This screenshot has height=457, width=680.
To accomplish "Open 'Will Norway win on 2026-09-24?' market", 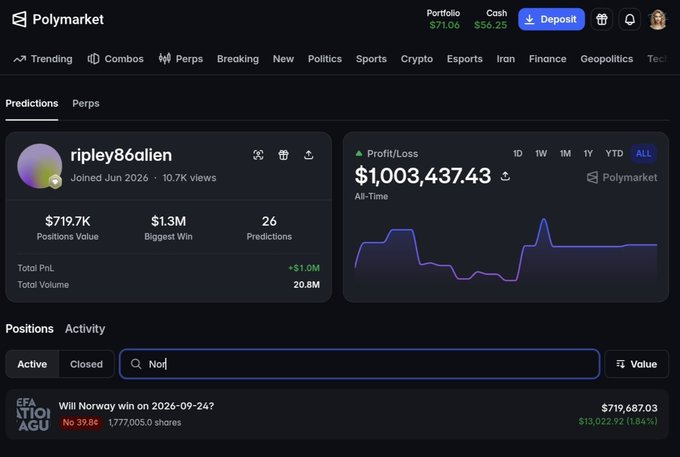I will click(x=136, y=406).
